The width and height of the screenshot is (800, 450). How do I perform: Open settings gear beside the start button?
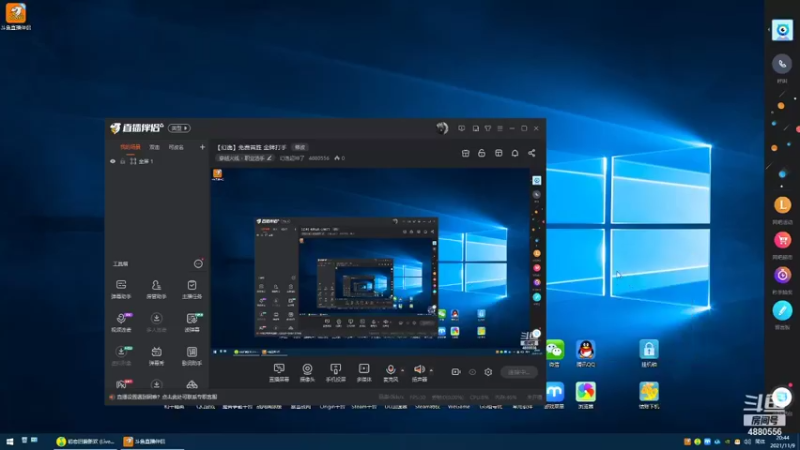click(488, 372)
